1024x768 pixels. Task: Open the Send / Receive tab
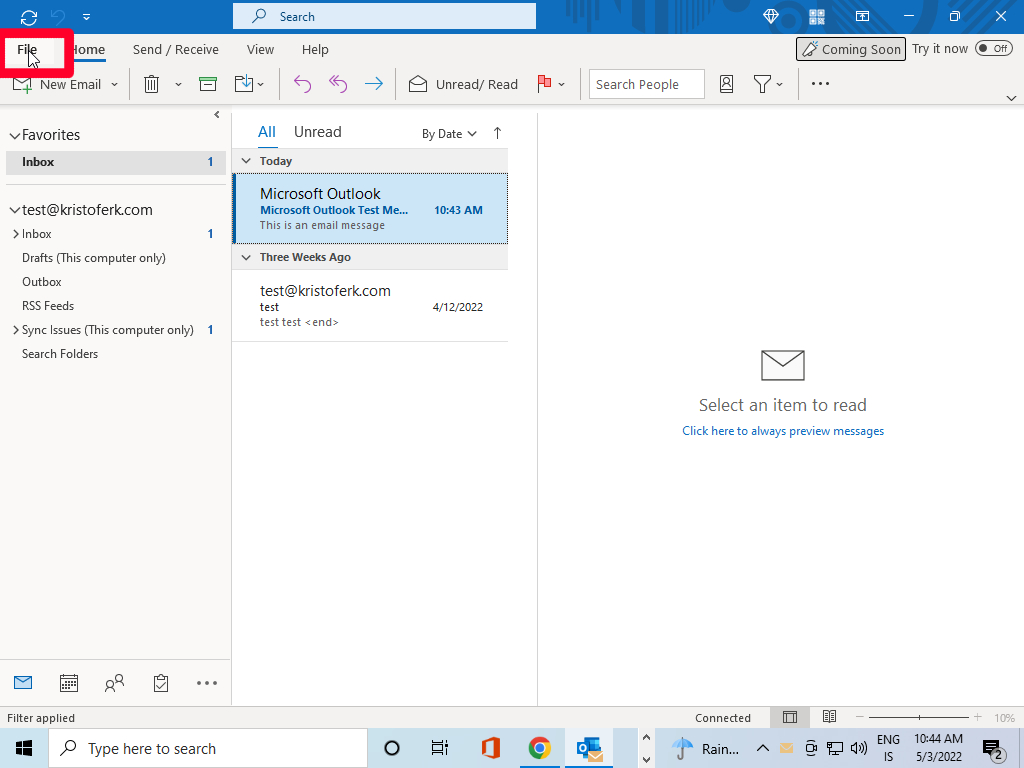[175, 49]
